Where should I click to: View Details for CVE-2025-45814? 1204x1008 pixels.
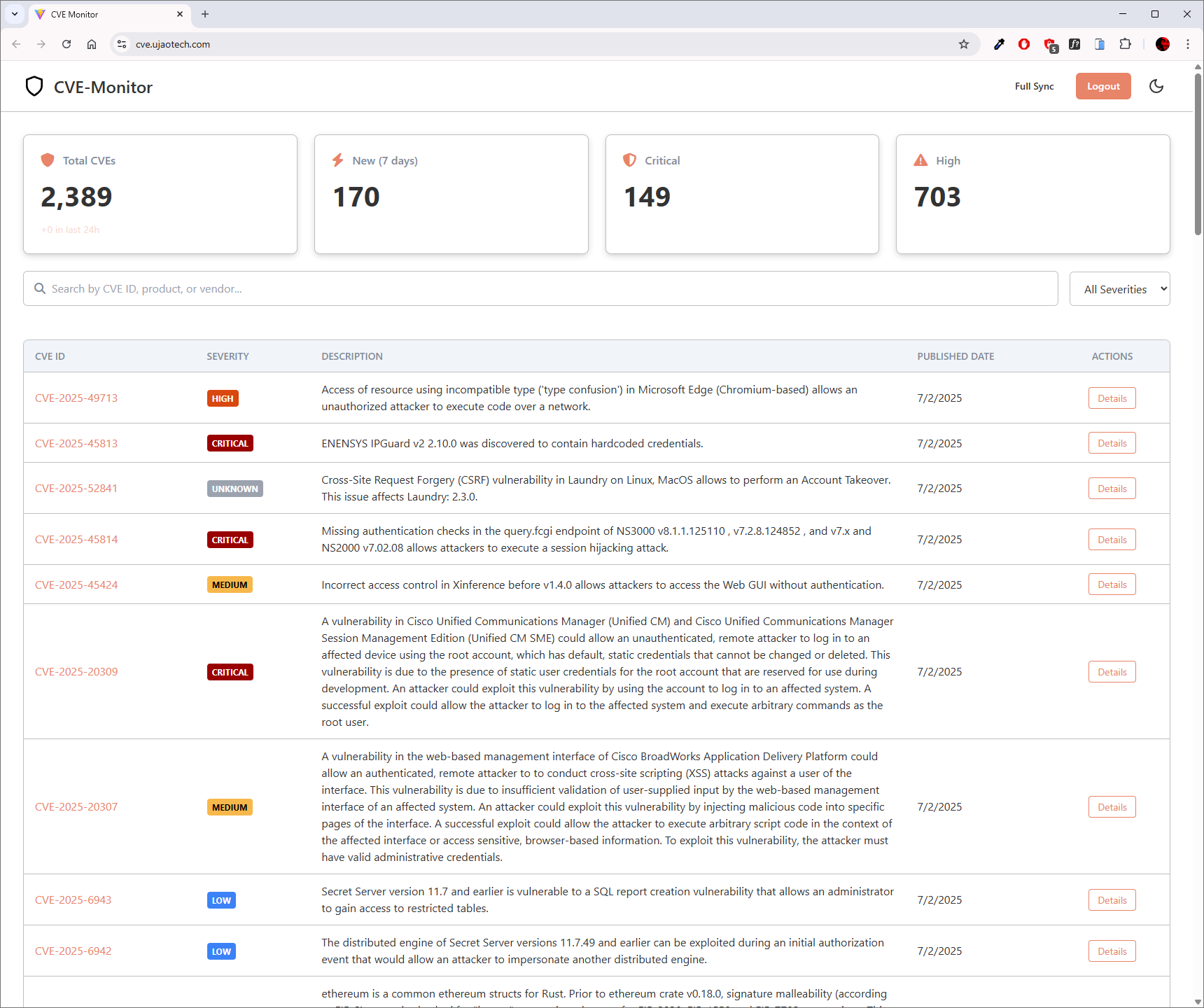coord(1112,539)
